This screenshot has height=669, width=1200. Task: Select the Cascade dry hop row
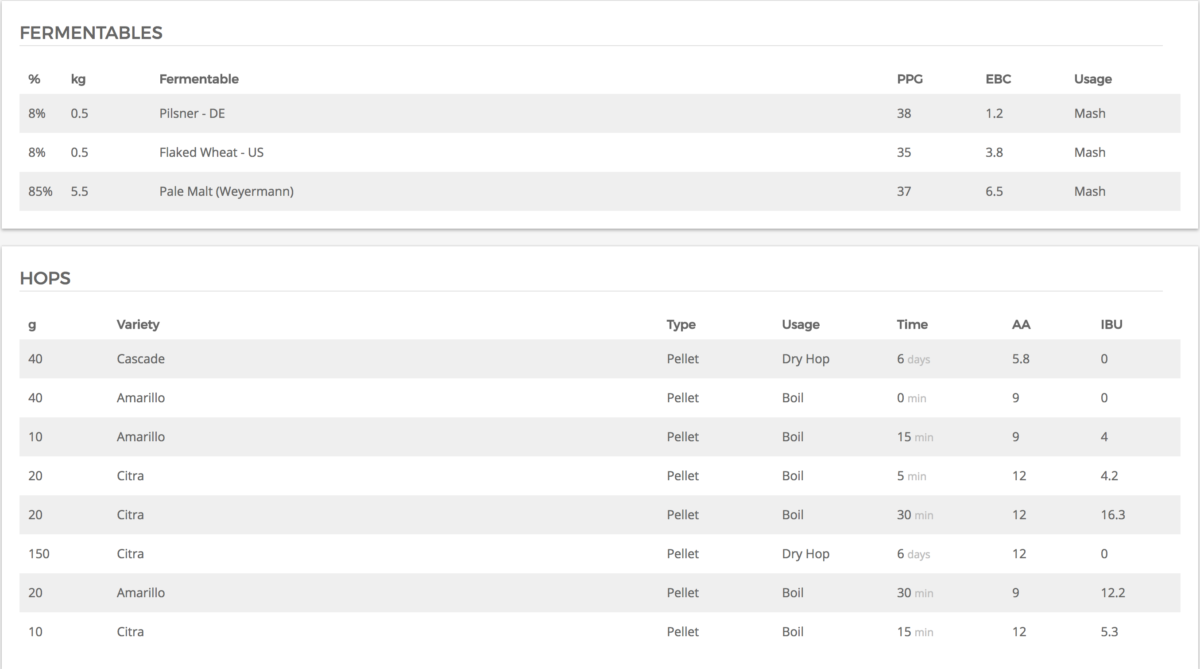pyautogui.click(x=600, y=358)
